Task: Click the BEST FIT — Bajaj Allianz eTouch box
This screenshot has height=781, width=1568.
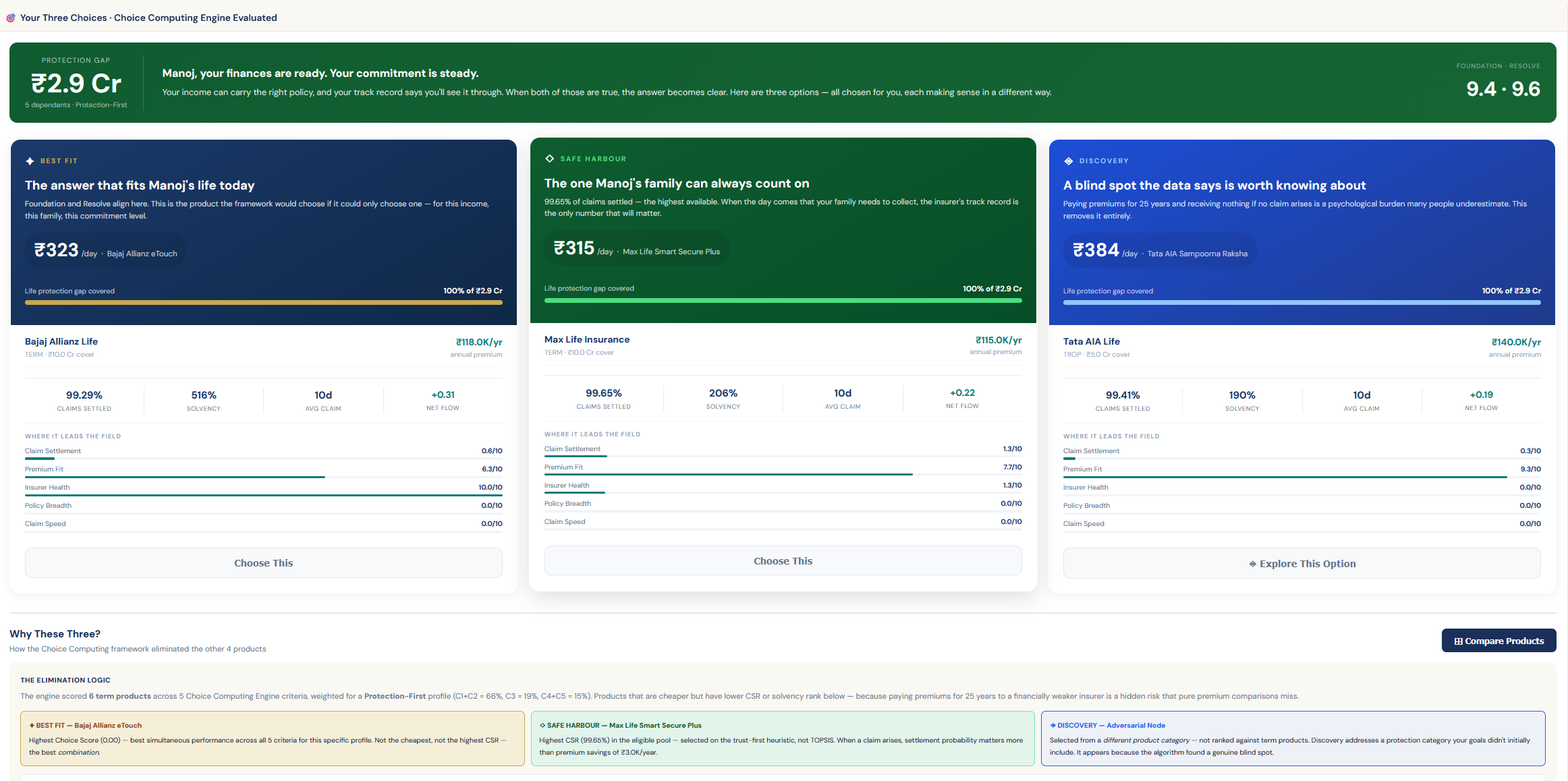Action: pyautogui.click(x=273, y=739)
